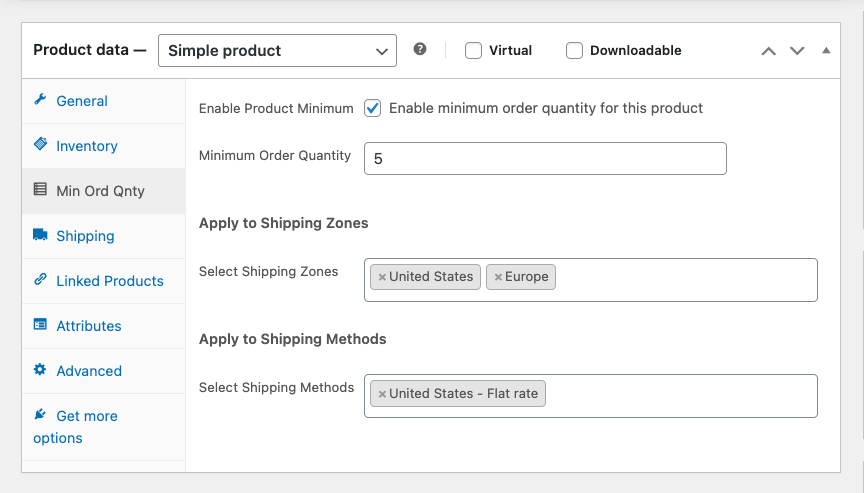The image size is (864, 493).
Task: Click the Attributes table icon
Action: tap(40, 325)
